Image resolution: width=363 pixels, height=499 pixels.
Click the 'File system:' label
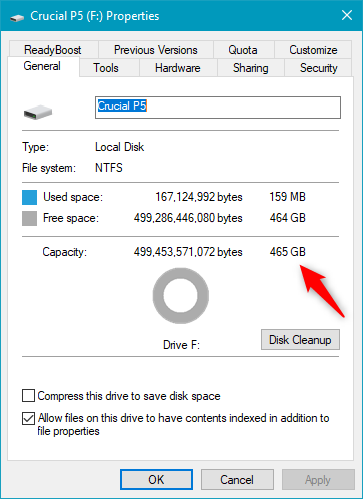[x=49, y=168]
